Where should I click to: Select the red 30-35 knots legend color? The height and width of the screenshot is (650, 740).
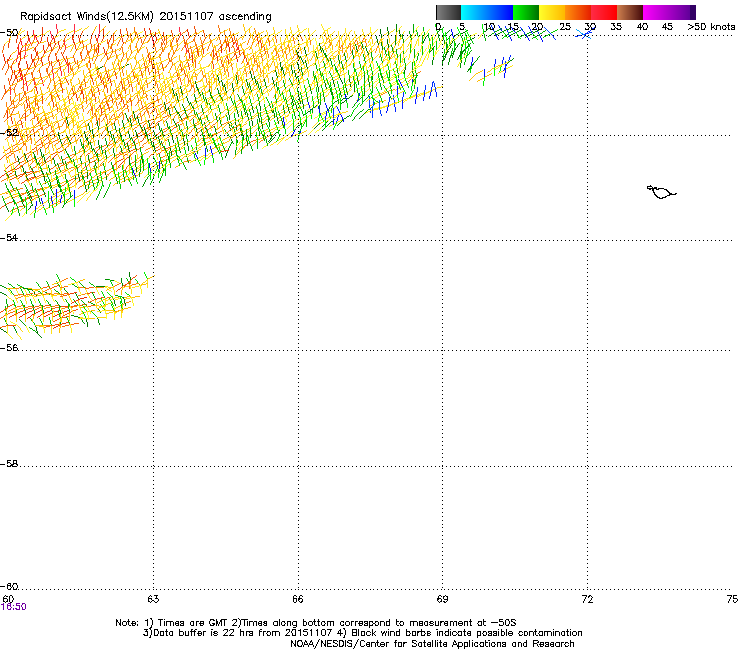[x=604, y=12]
